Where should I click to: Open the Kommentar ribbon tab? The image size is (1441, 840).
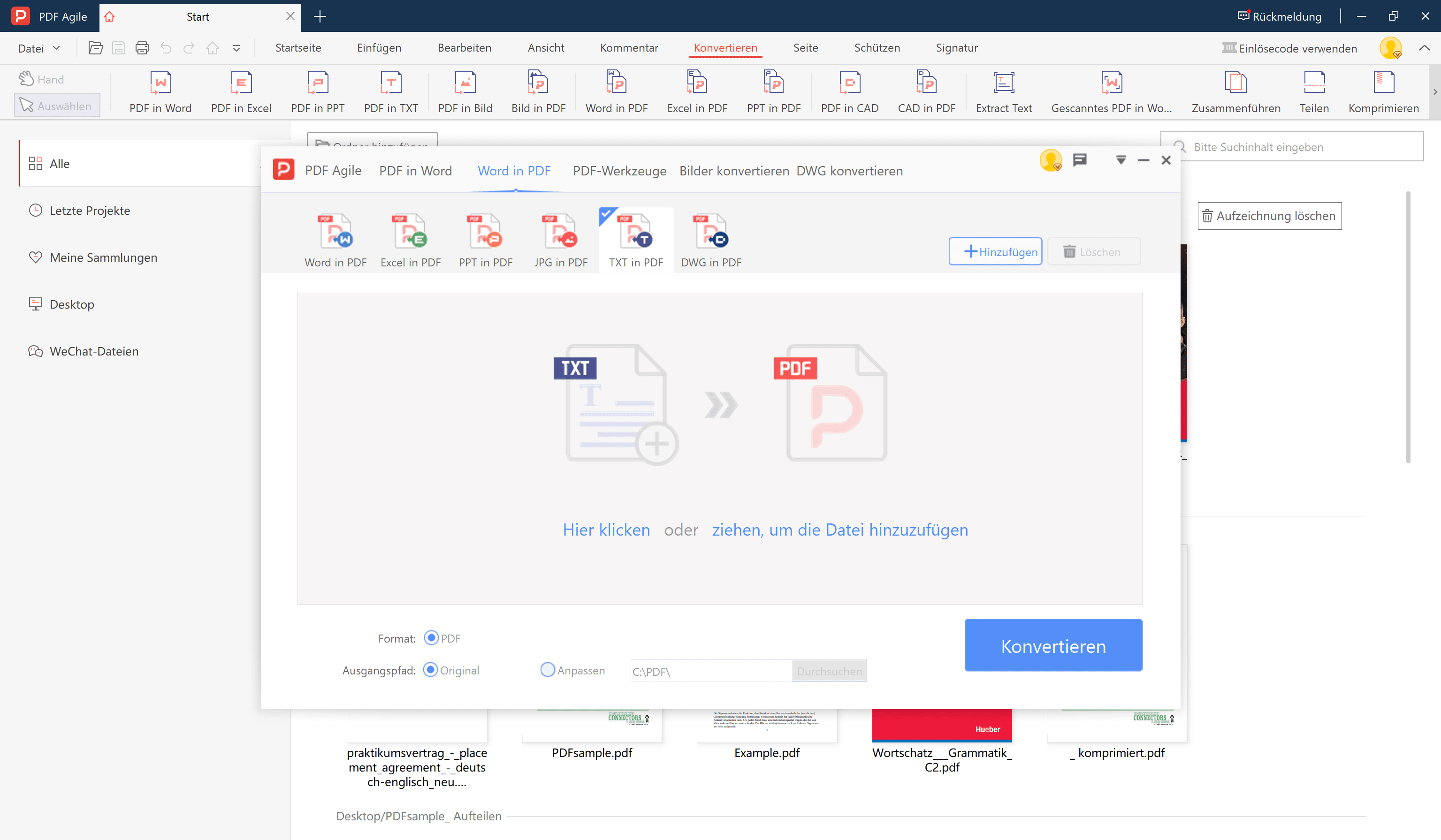click(x=629, y=48)
